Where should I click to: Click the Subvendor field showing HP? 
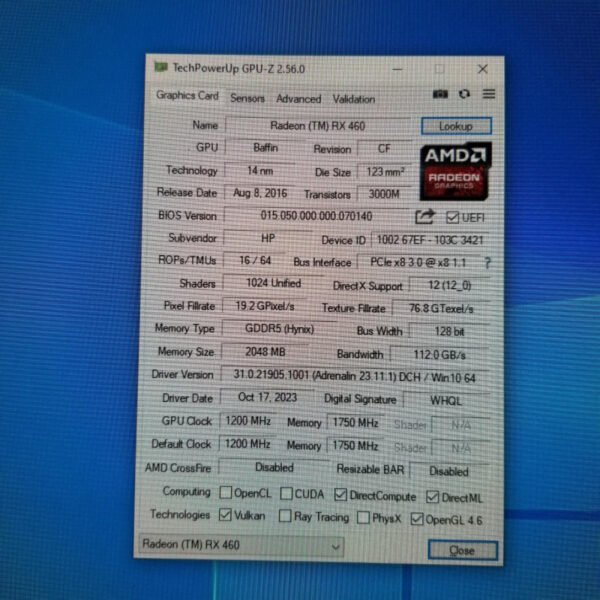(x=268, y=239)
